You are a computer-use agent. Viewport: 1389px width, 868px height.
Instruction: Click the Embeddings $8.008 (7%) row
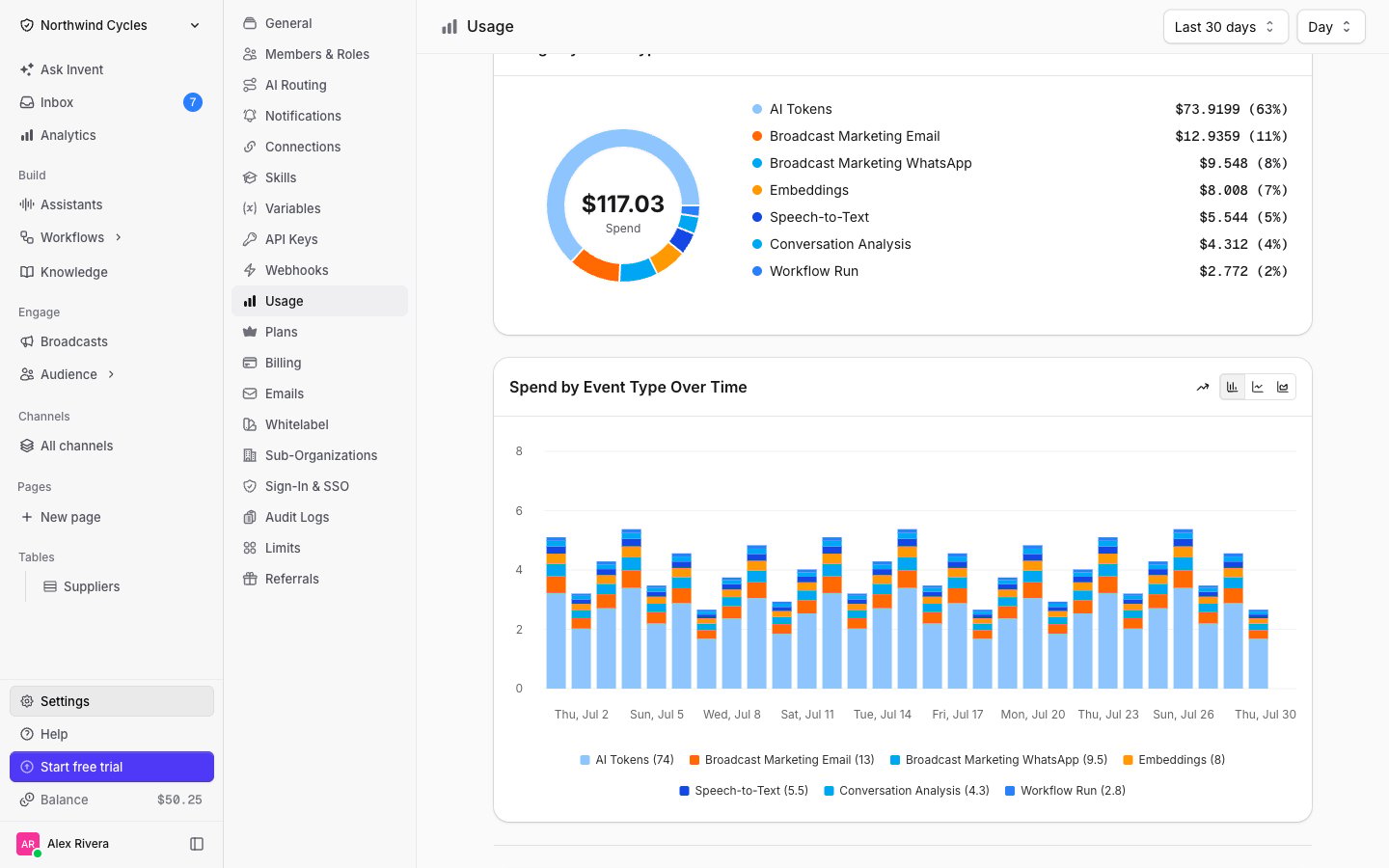tap(1020, 190)
